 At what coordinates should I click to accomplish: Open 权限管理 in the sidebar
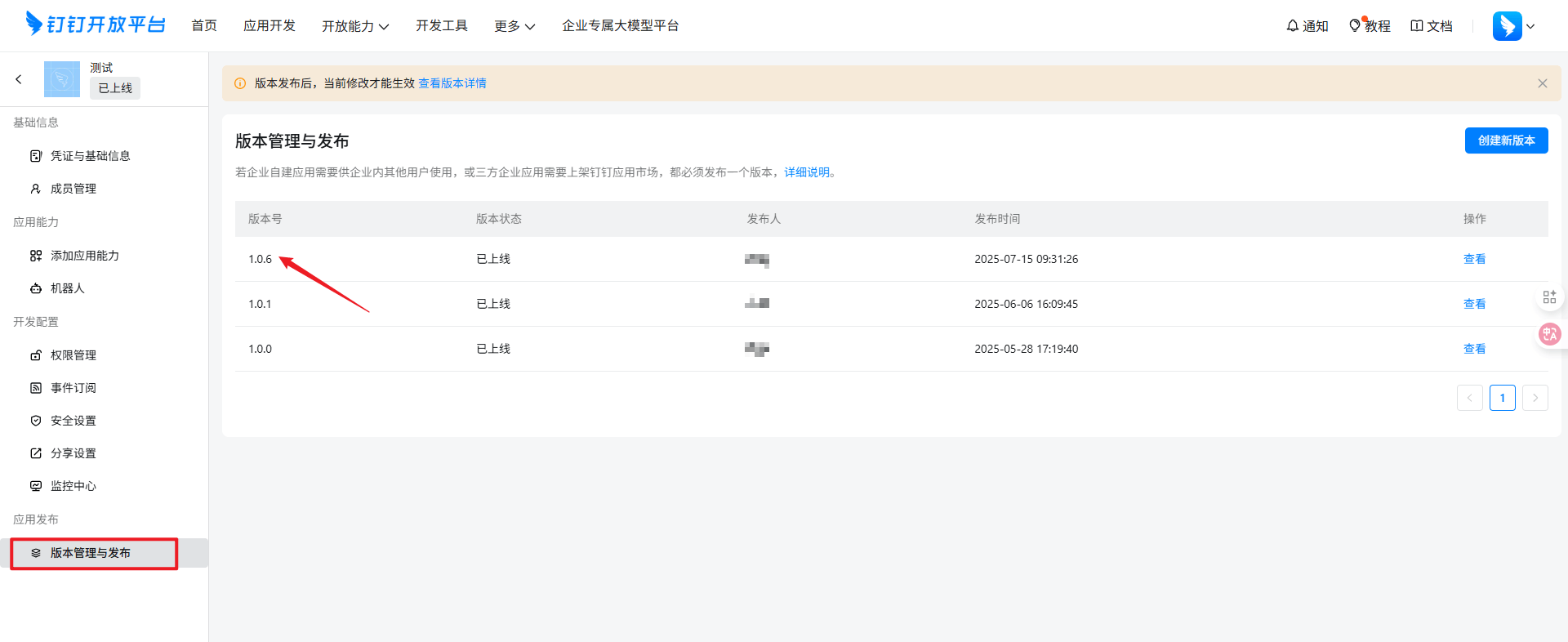(73, 355)
